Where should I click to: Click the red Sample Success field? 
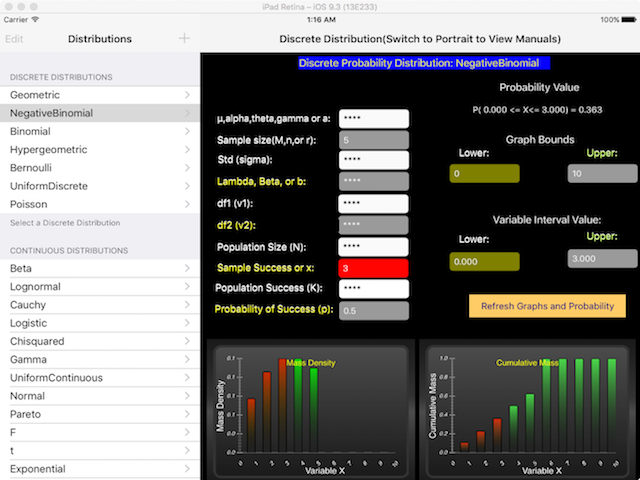pos(373,268)
